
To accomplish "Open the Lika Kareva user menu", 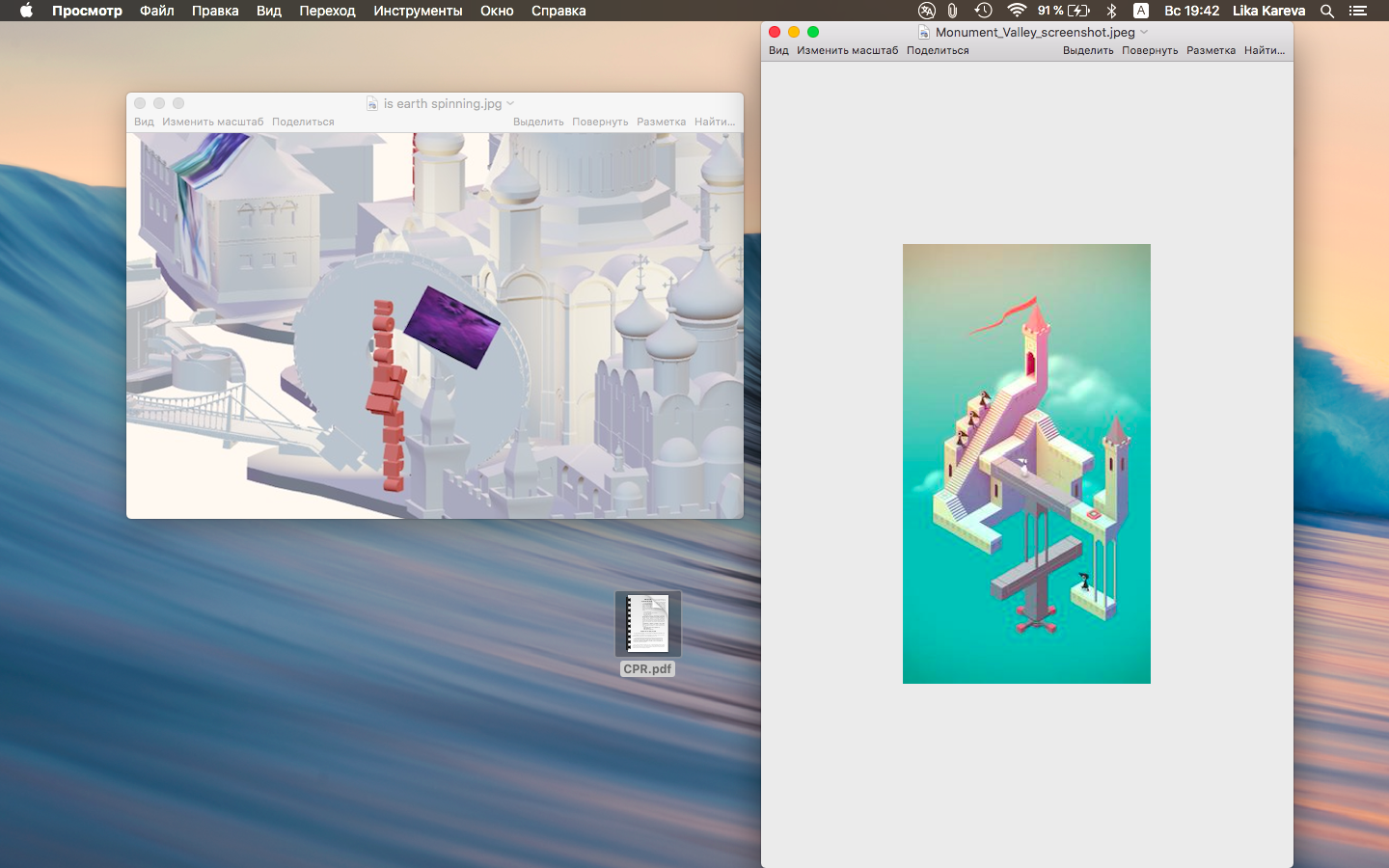I will tap(1268, 11).
